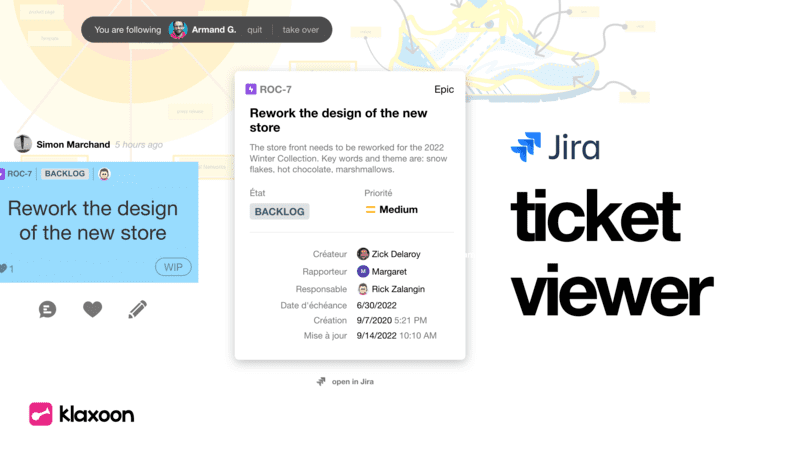Click the ticket description paragraph
The image size is (800, 450).
click(348, 158)
